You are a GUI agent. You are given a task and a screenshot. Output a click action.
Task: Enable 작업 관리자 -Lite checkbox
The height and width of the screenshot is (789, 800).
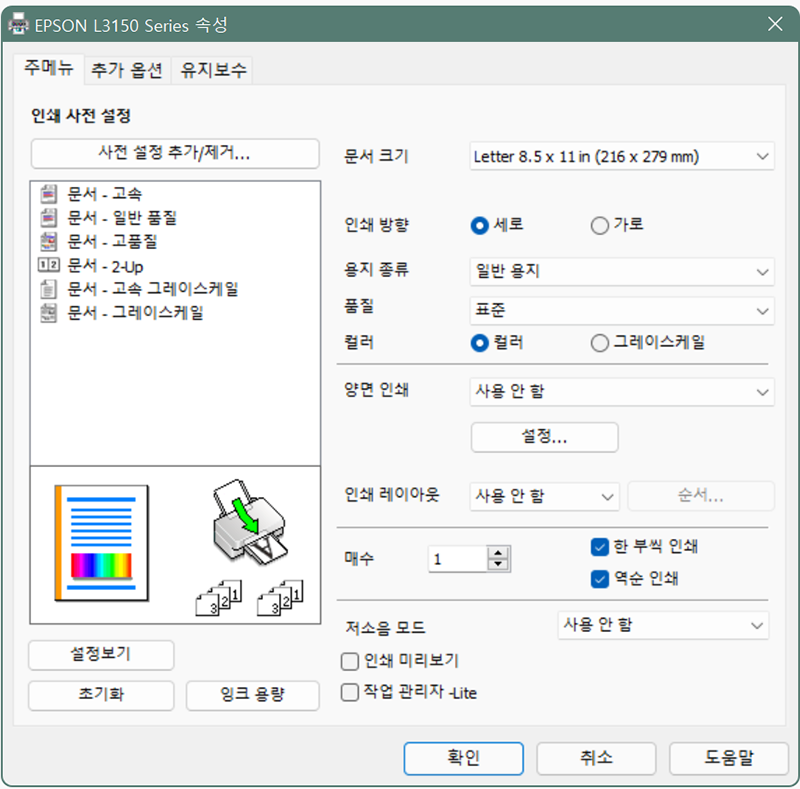[x=349, y=693]
